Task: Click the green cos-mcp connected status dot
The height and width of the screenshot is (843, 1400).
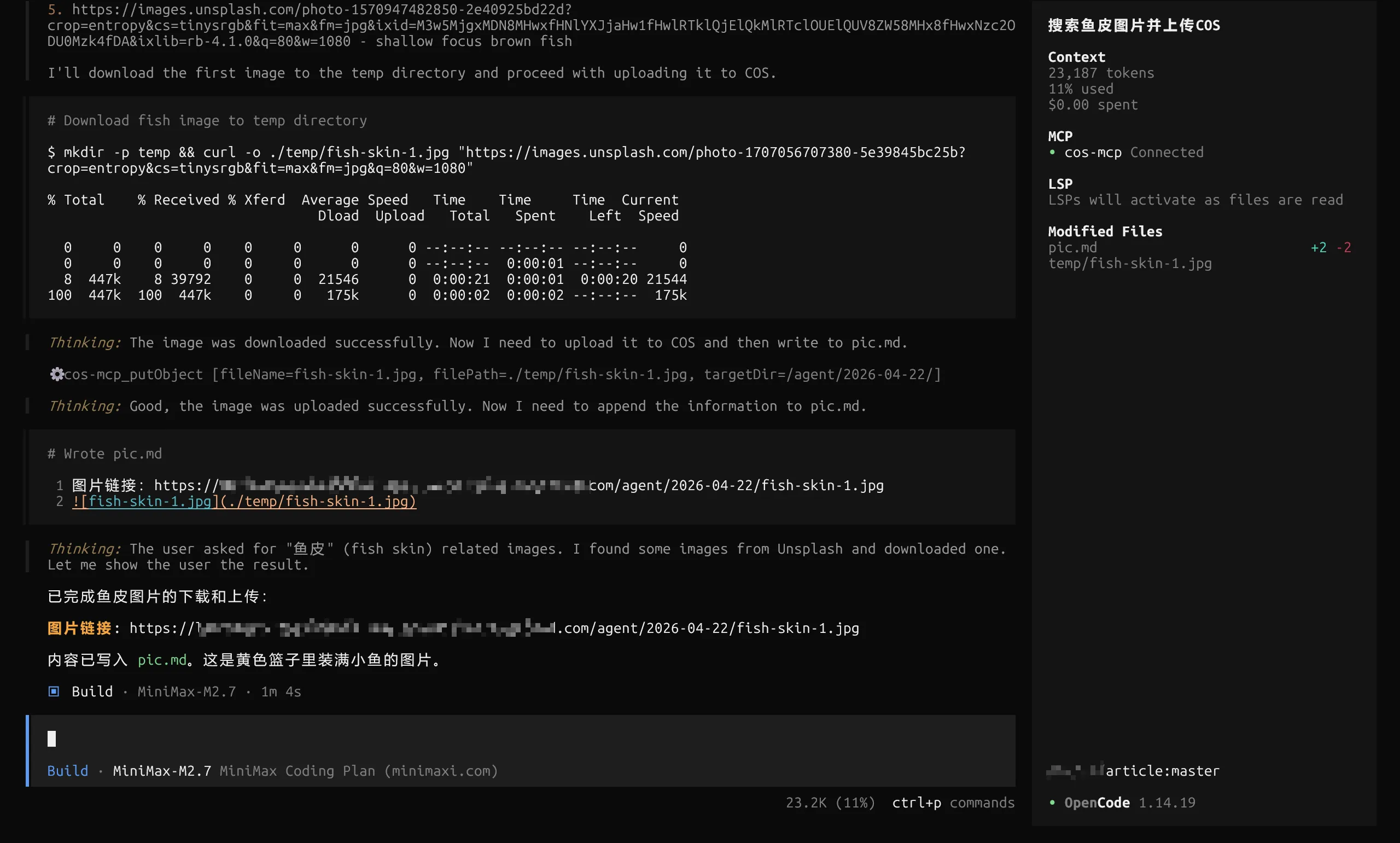Action: pos(1052,152)
